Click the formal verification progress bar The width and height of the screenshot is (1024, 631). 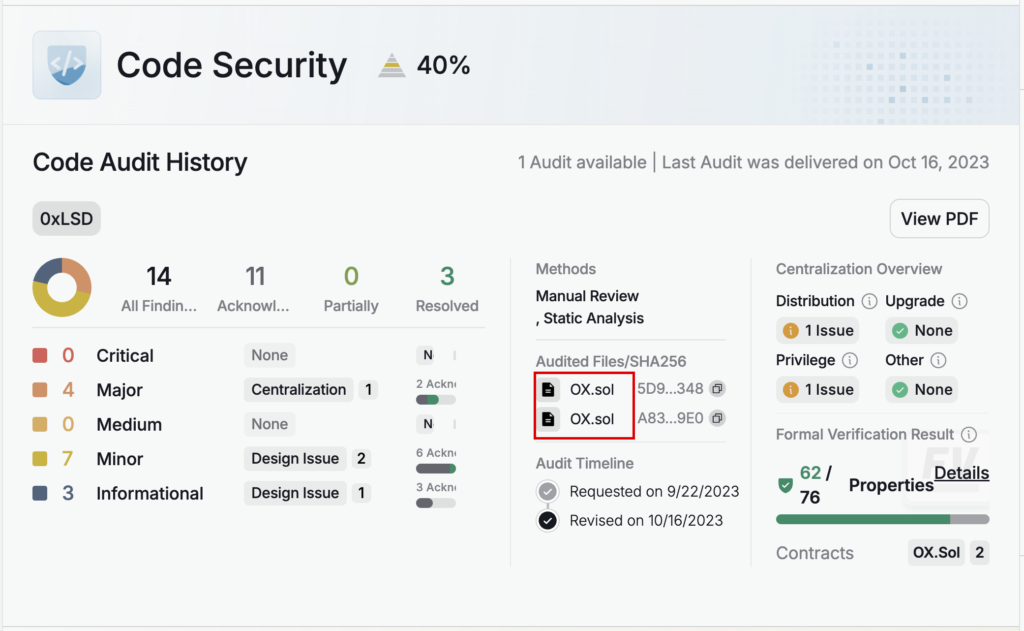[x=882, y=519]
